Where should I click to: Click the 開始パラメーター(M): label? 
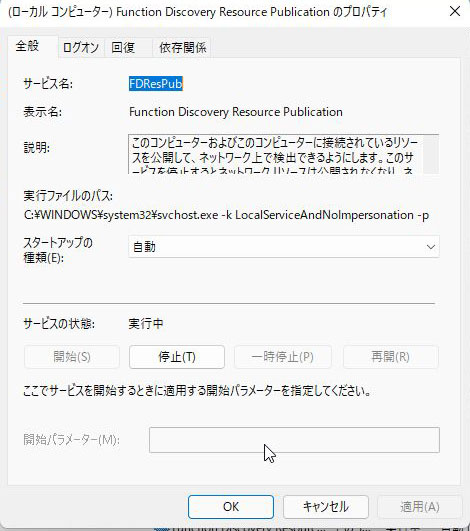tap(71, 440)
